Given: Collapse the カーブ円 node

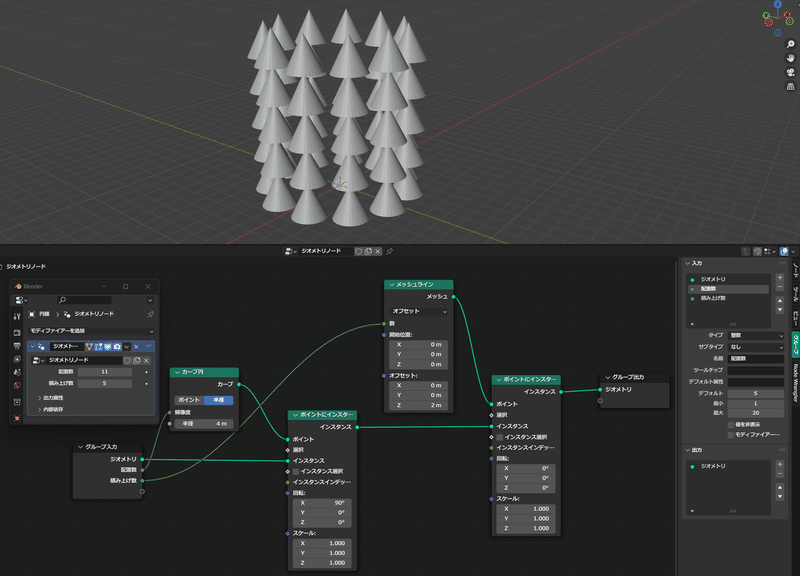Looking at the screenshot, I should [177, 372].
